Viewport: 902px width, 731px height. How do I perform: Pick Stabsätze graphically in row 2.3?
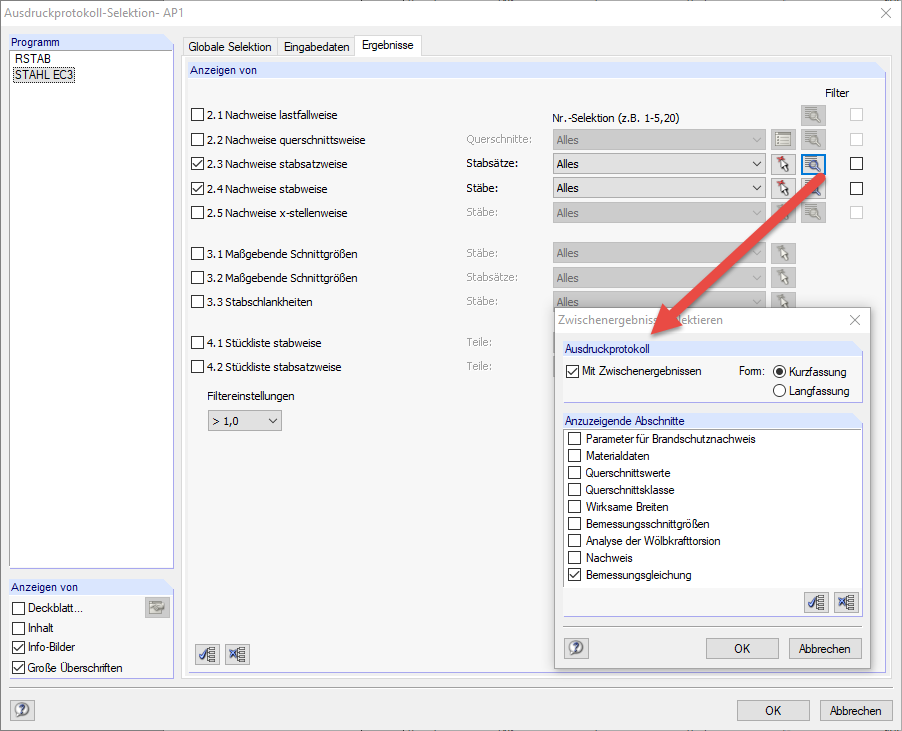(783, 164)
